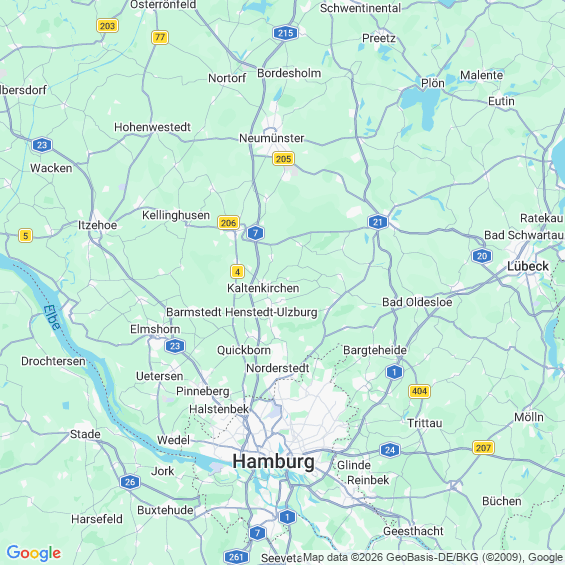565x565 pixels.
Task: Click the Google logo
Action: pos(34,553)
